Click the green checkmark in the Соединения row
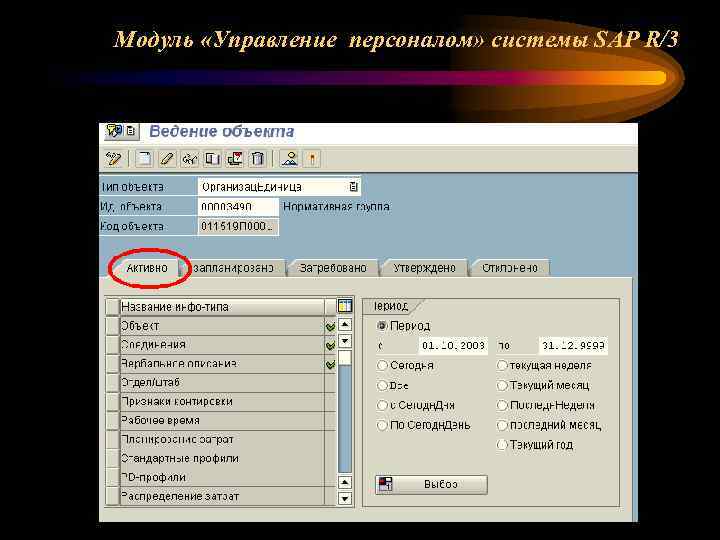This screenshot has width=720, height=540. pos(330,345)
